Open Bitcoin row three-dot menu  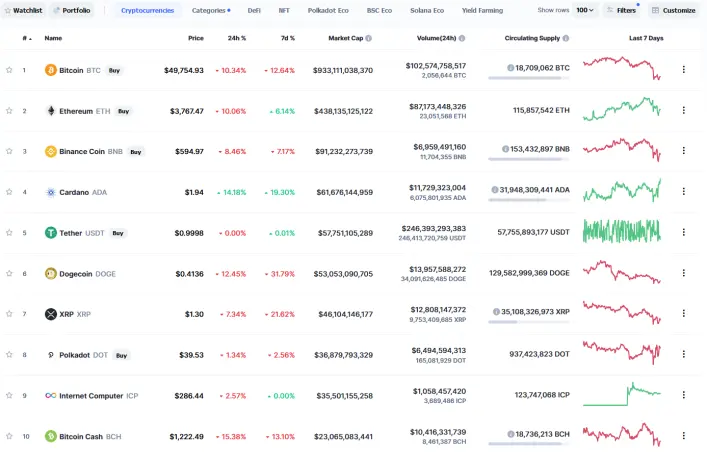pyautogui.click(x=684, y=69)
